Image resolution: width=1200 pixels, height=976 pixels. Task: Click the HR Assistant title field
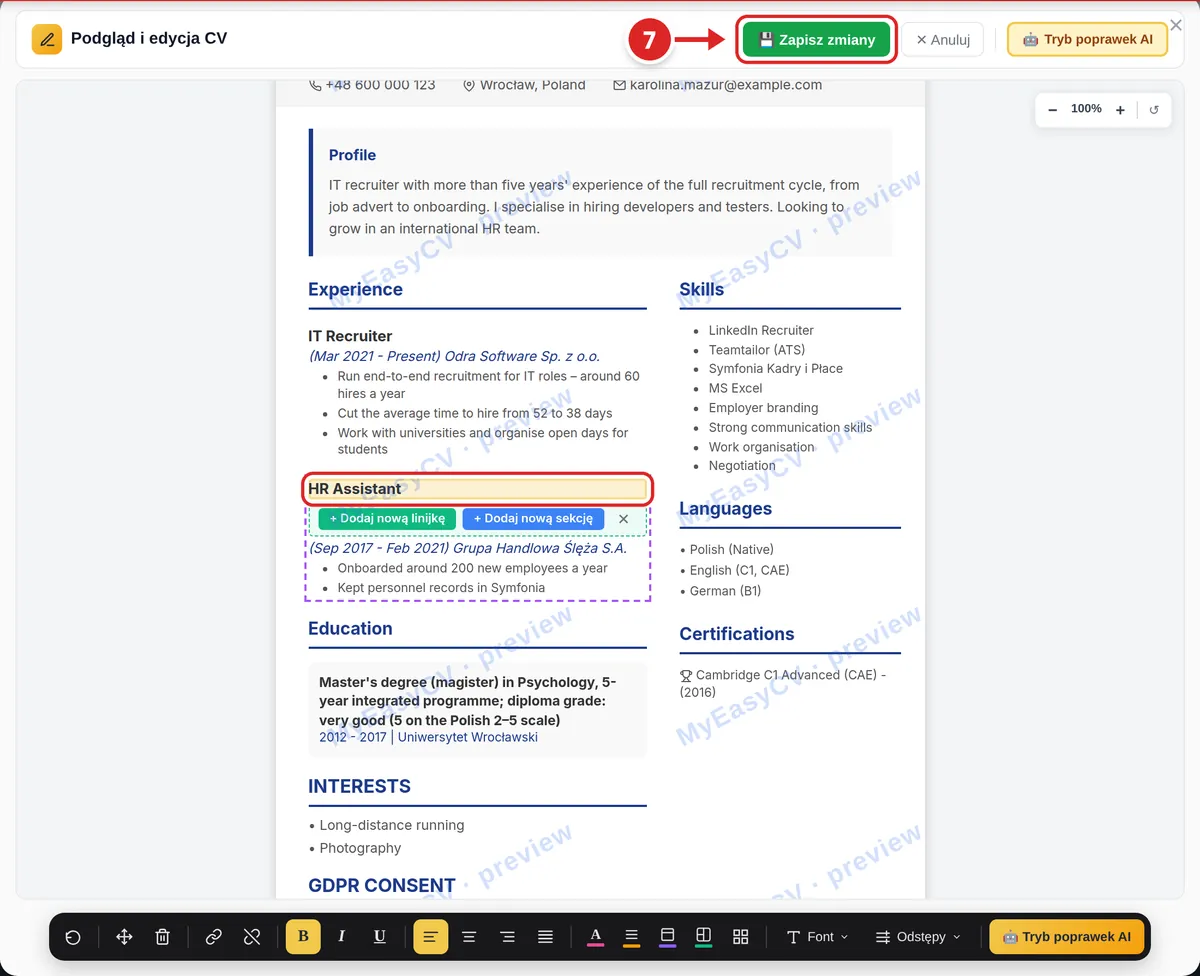[478, 489]
